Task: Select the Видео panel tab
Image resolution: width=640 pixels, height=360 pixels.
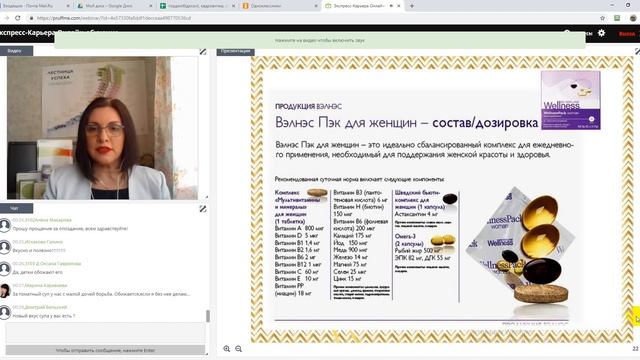Action: [x=16, y=51]
